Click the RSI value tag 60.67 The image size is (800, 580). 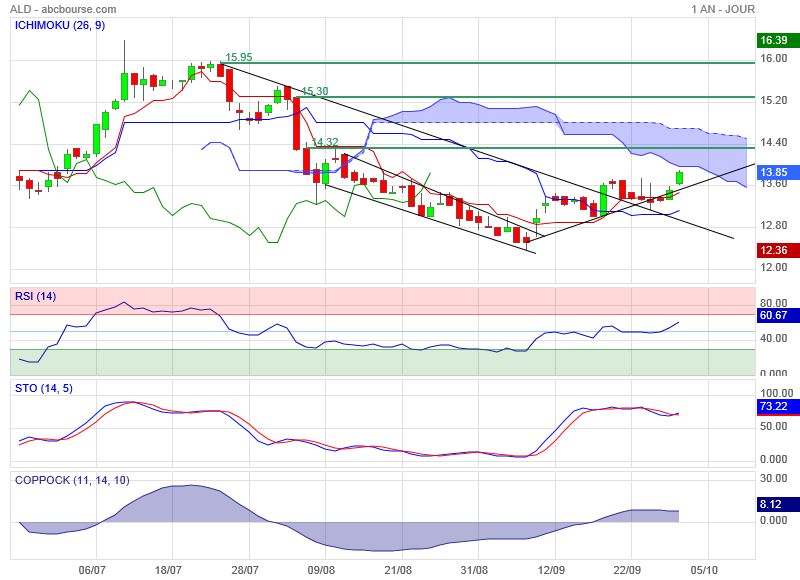pyautogui.click(x=778, y=315)
